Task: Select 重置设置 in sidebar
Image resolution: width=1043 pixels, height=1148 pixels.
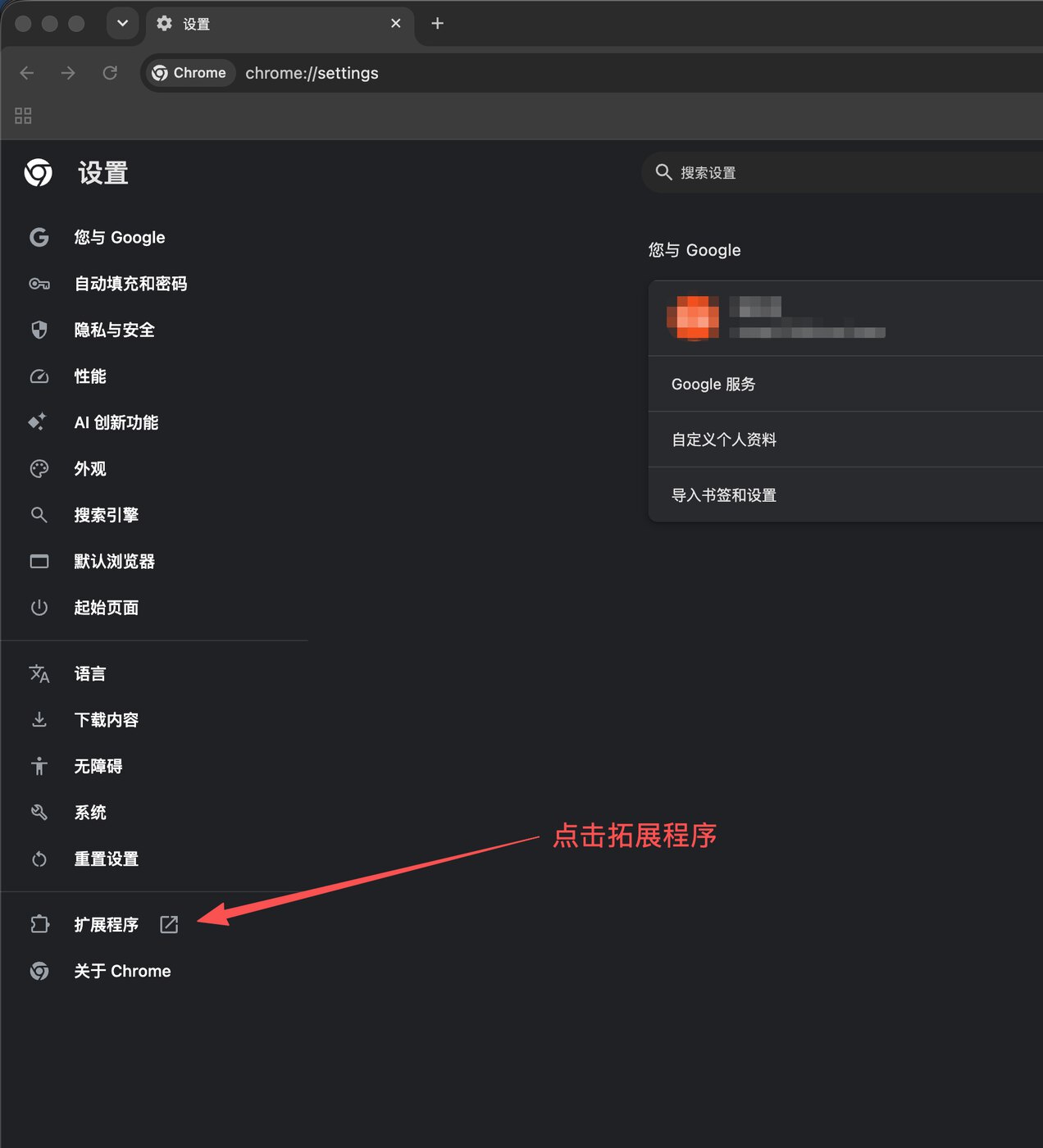Action: click(106, 859)
